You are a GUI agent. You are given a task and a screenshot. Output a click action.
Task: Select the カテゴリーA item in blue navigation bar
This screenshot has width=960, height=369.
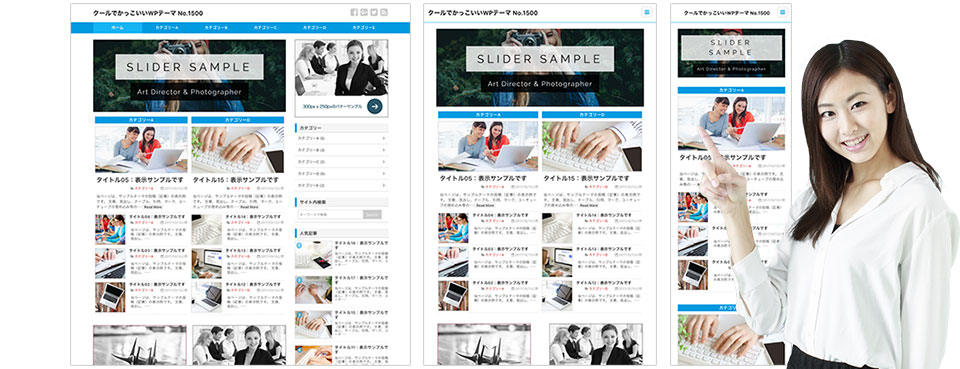(167, 28)
